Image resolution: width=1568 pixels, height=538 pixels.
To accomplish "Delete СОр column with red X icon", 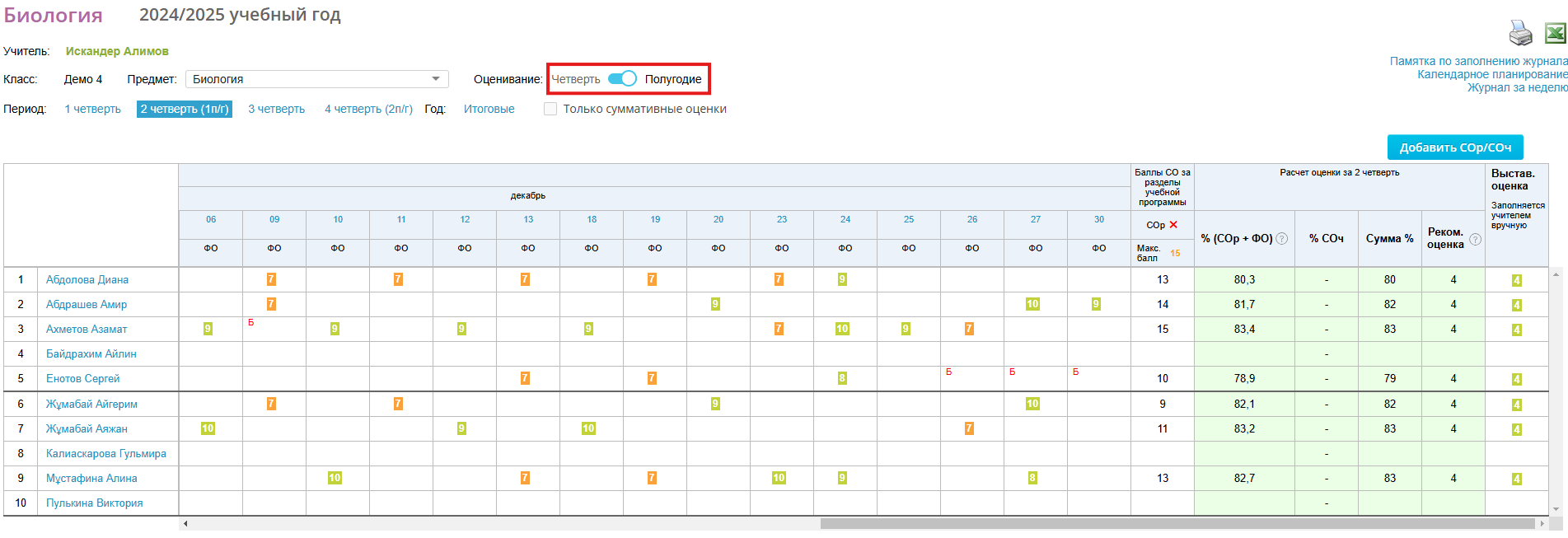I will click(x=1173, y=225).
